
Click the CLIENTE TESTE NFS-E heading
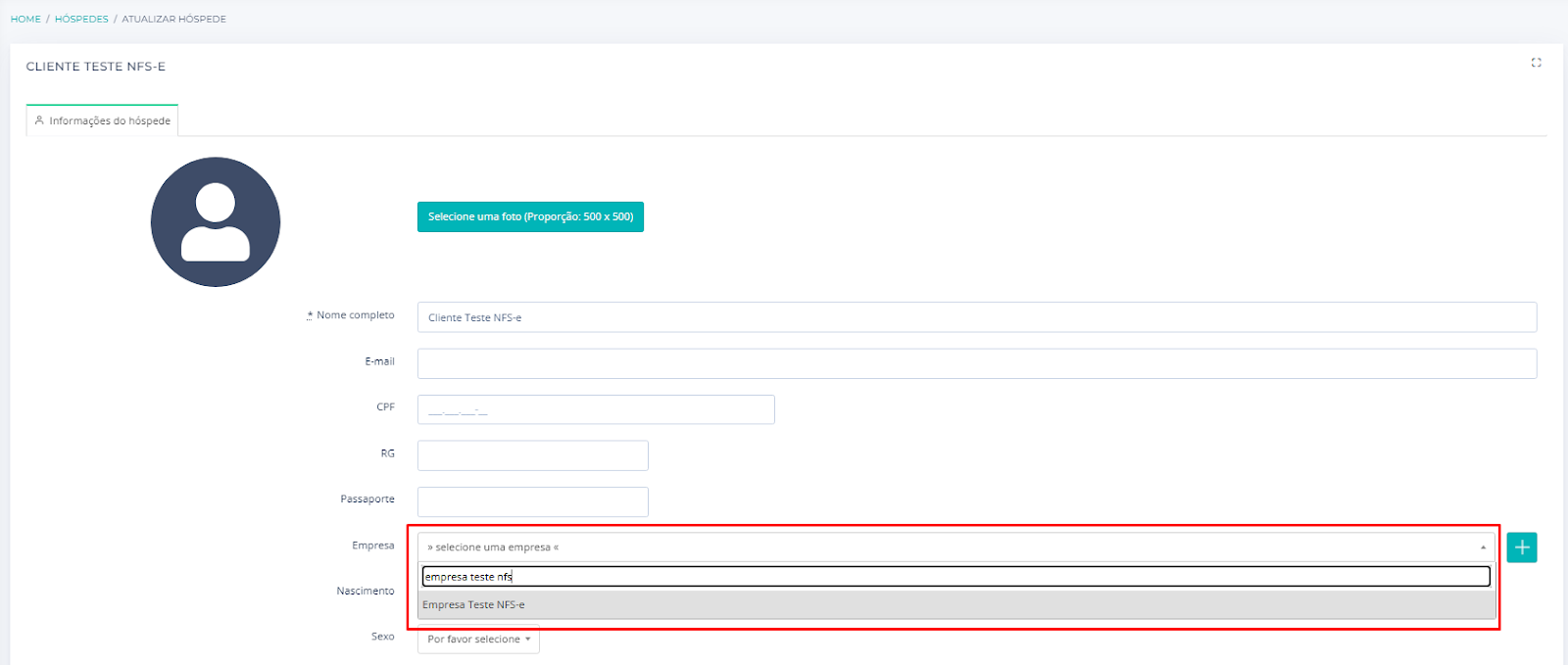(x=96, y=67)
